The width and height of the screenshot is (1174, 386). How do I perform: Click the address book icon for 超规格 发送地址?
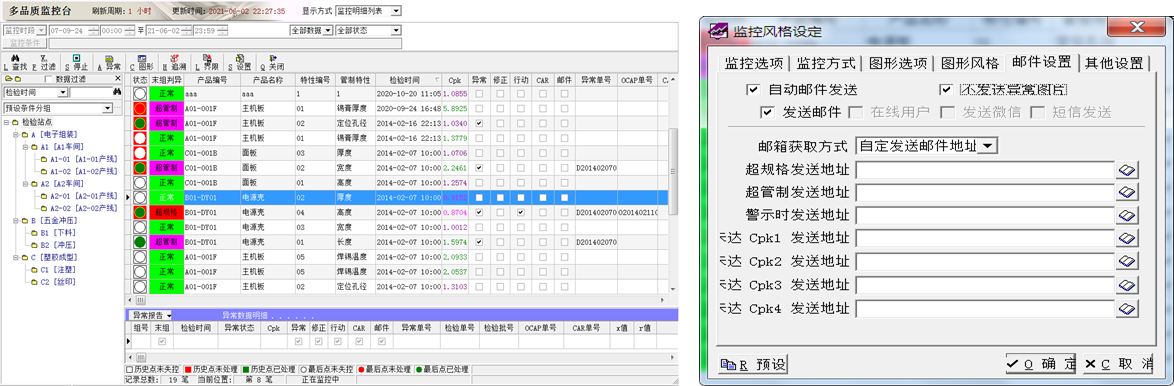pos(1127,171)
